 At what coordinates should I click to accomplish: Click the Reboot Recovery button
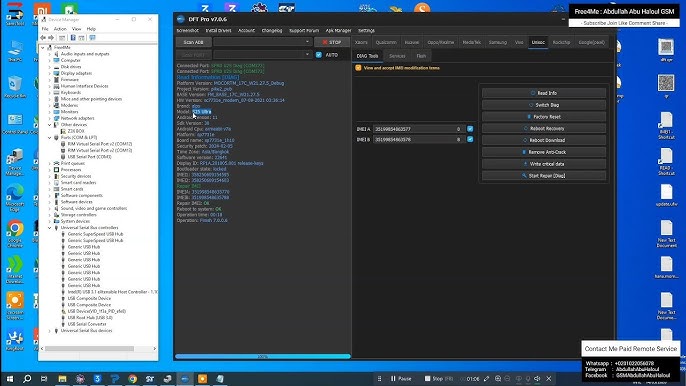[x=544, y=129]
